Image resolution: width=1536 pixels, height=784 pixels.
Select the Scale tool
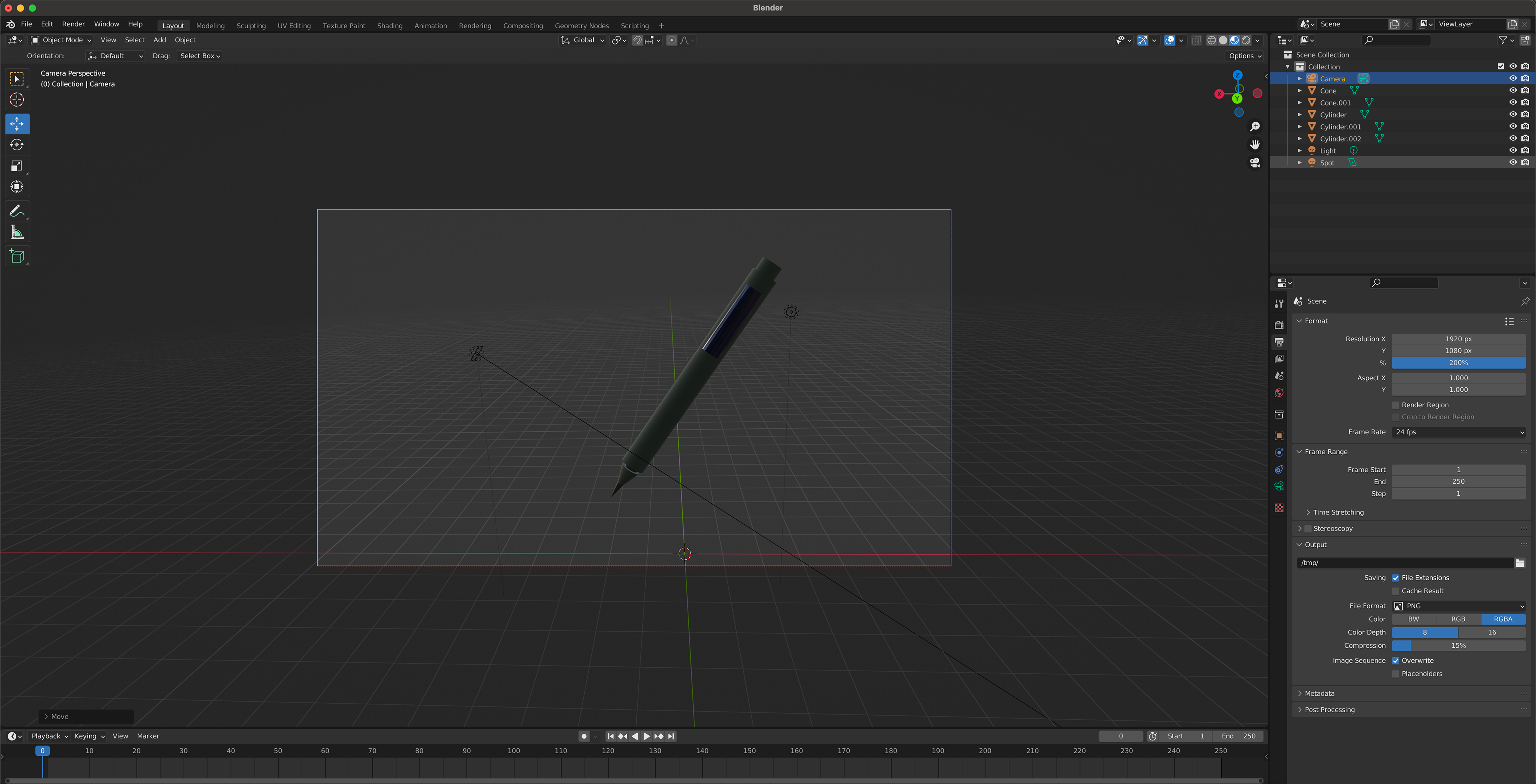[17, 166]
